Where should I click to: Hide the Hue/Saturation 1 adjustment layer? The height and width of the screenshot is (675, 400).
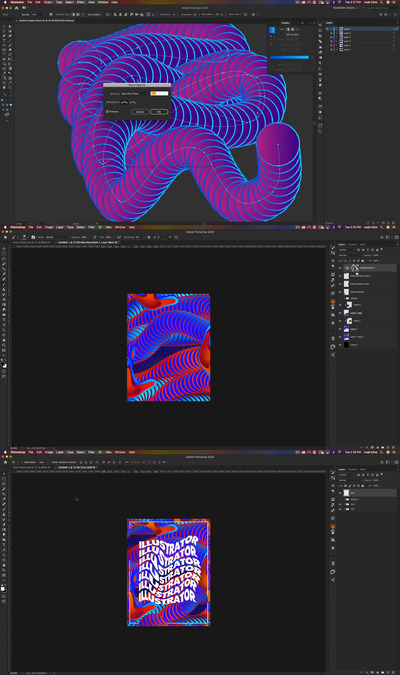pyautogui.click(x=340, y=268)
